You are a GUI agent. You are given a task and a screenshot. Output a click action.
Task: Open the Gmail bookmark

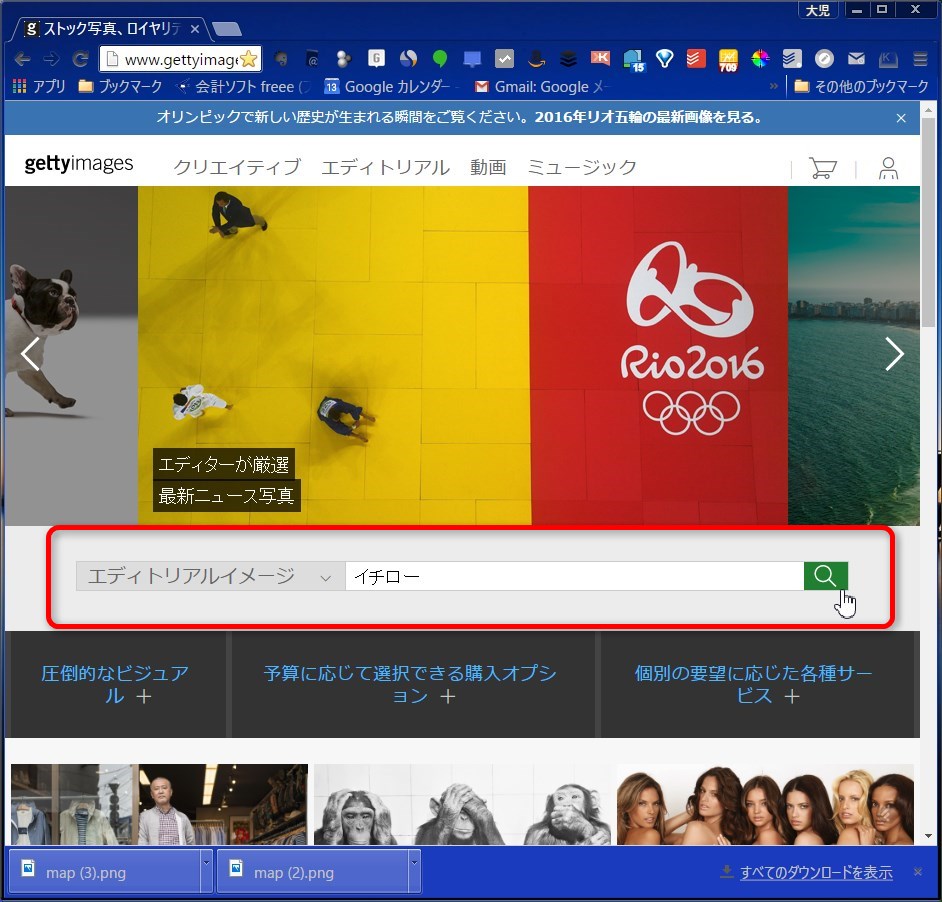541,87
